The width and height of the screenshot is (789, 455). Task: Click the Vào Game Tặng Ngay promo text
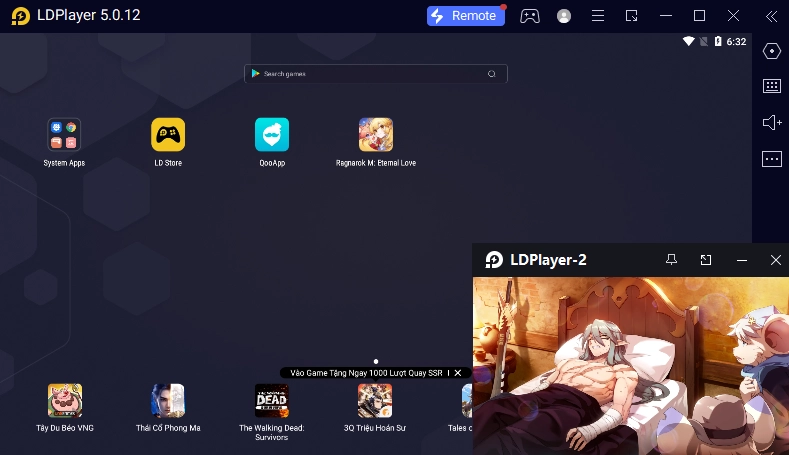point(366,373)
